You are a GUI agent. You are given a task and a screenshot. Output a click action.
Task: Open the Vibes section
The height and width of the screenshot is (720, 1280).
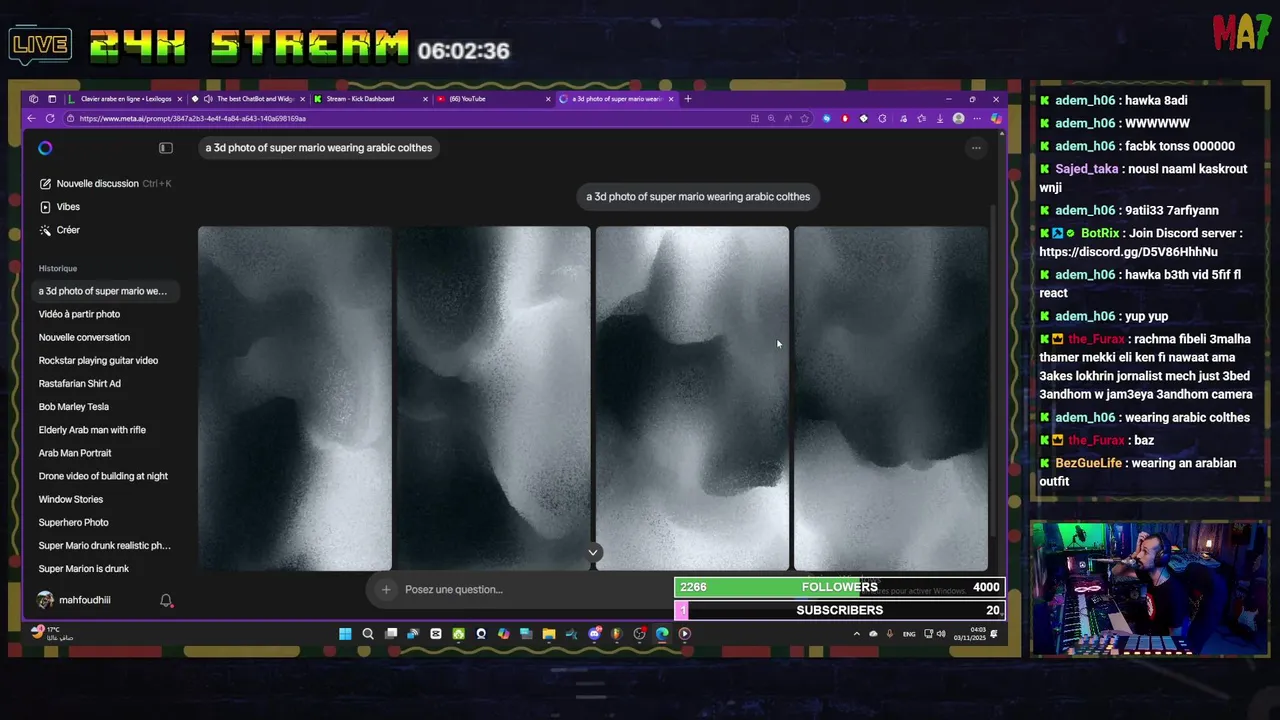[60, 207]
